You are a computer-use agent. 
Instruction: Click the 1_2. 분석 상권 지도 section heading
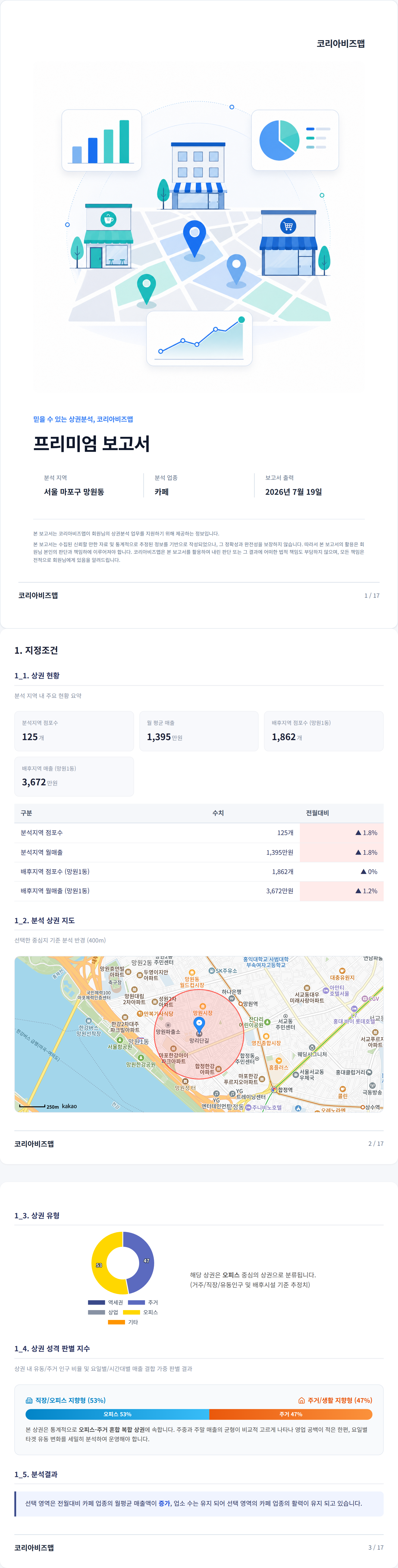(45, 920)
